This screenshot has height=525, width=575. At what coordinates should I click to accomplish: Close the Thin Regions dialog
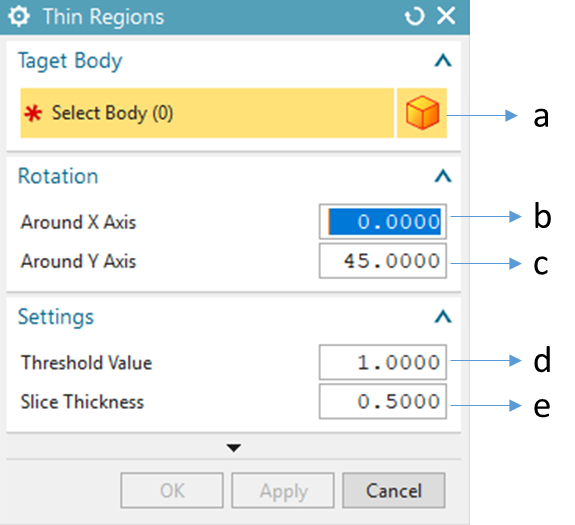[x=446, y=16]
